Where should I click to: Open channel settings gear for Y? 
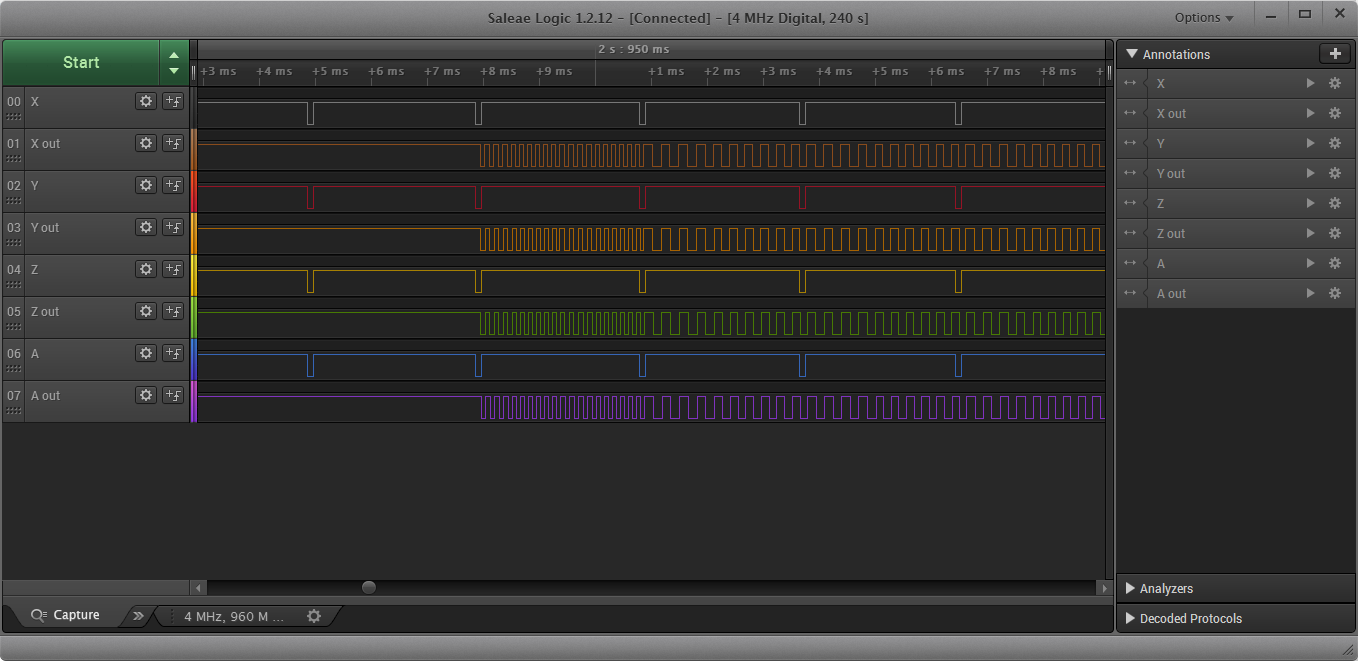tap(146, 185)
